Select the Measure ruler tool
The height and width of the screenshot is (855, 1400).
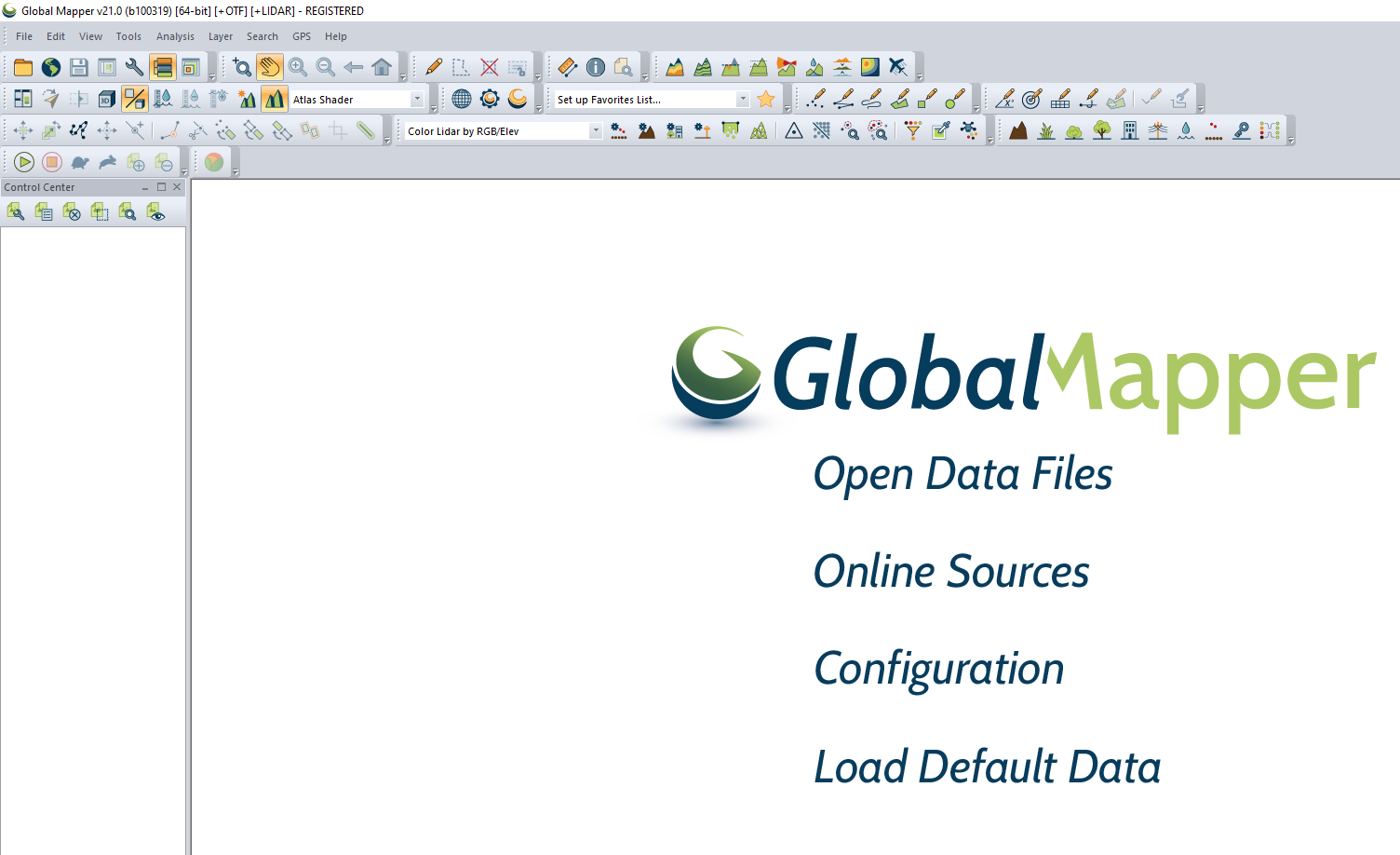tap(568, 67)
